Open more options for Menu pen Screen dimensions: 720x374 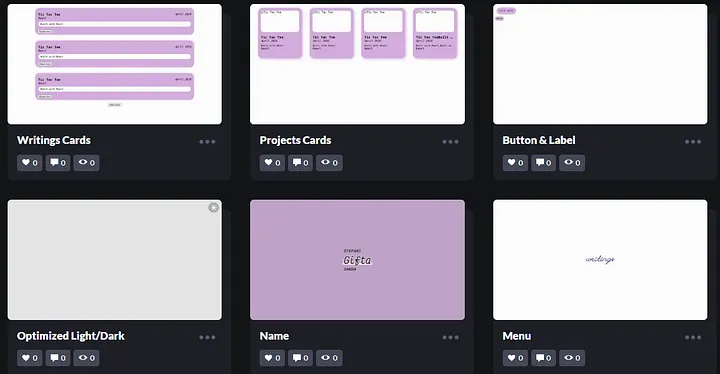click(693, 337)
